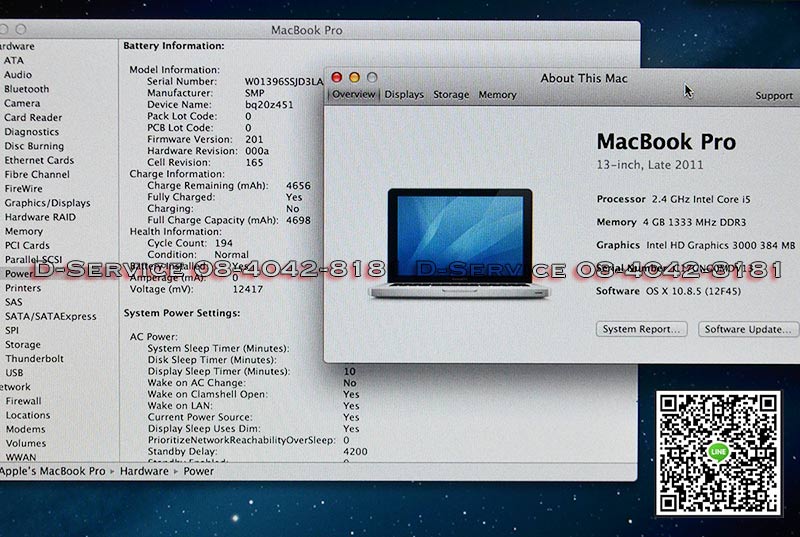The height and width of the screenshot is (537, 800).
Task: Select Card Reader in the sidebar
Action: 33,117
